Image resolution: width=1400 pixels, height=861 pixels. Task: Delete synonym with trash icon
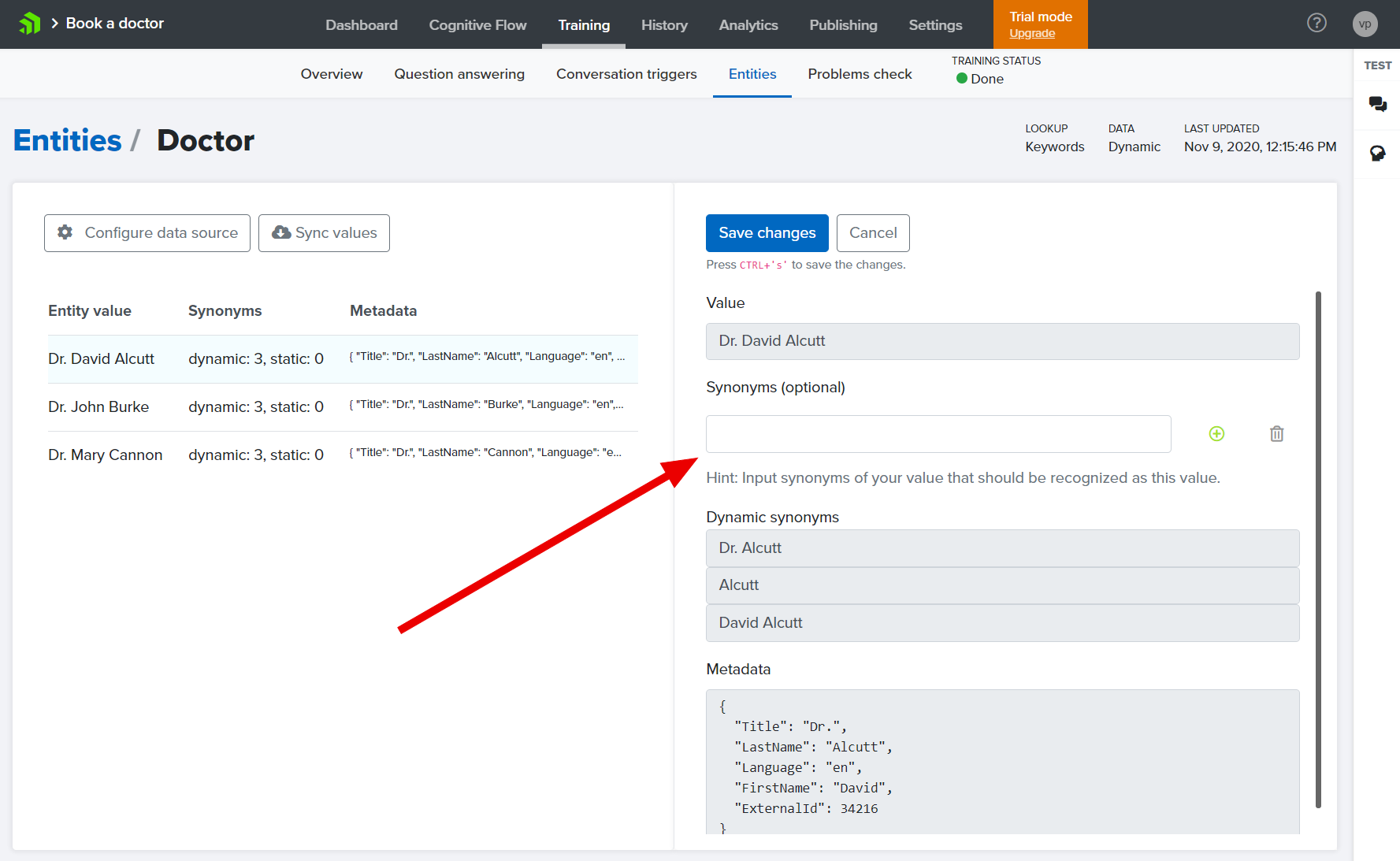coord(1276,434)
